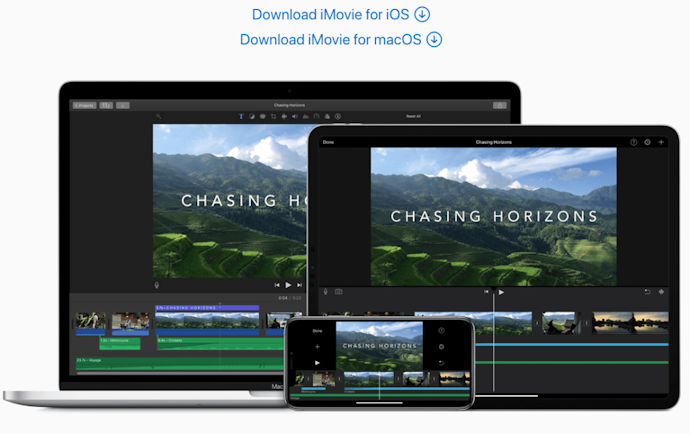Select the Crop tool in the Mac toolbar
This screenshot has height=434, width=690.
click(x=273, y=117)
